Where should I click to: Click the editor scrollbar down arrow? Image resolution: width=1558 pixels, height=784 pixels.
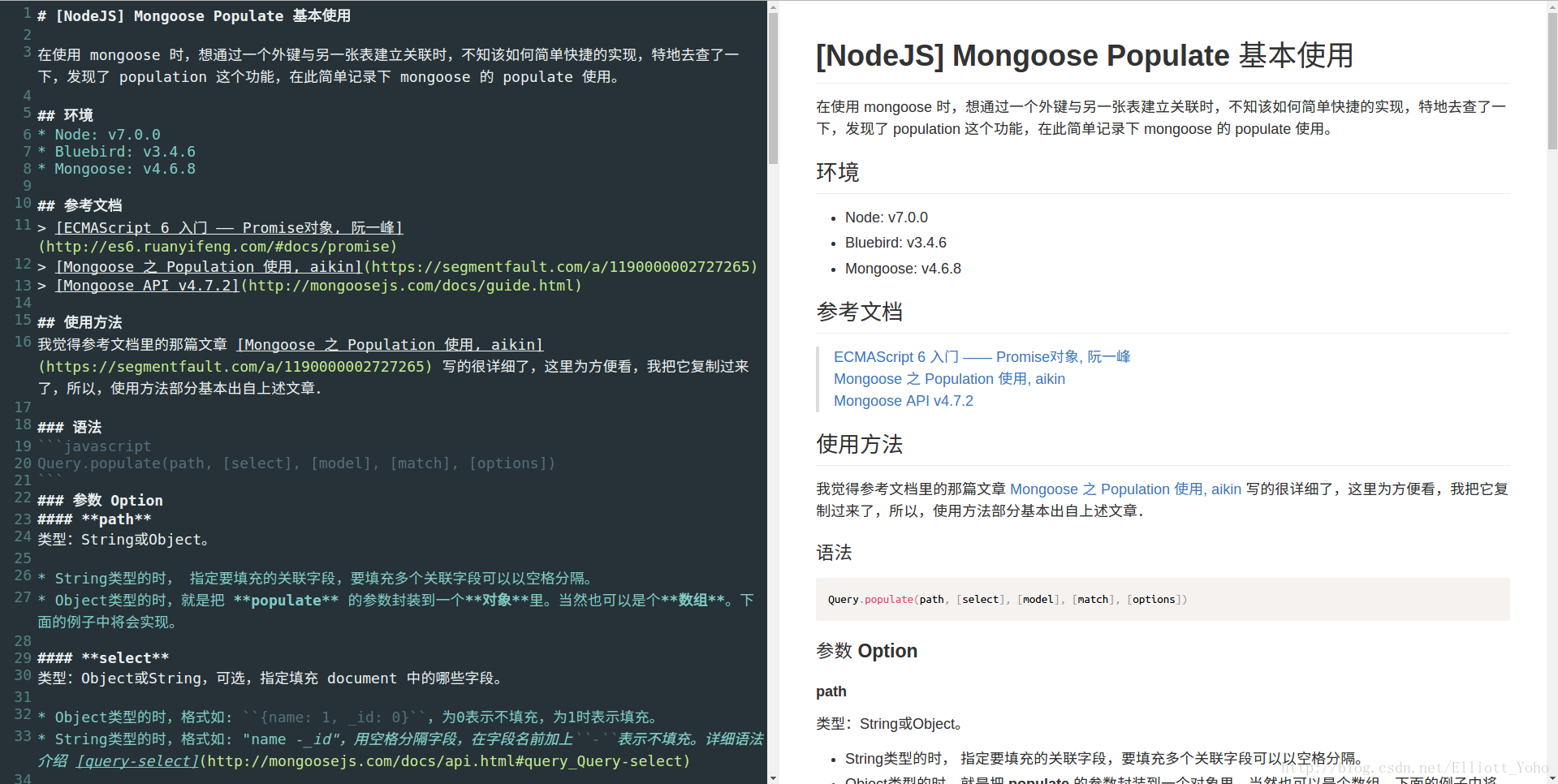pos(773,778)
